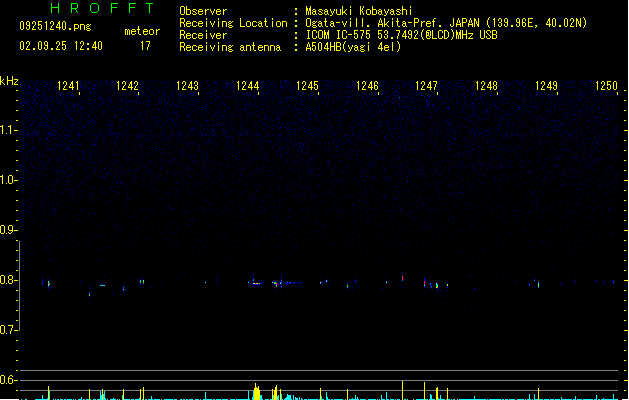Image resolution: width=629 pixels, height=400 pixels.
Task: Click the 1242 time axis marker
Action: [127, 86]
